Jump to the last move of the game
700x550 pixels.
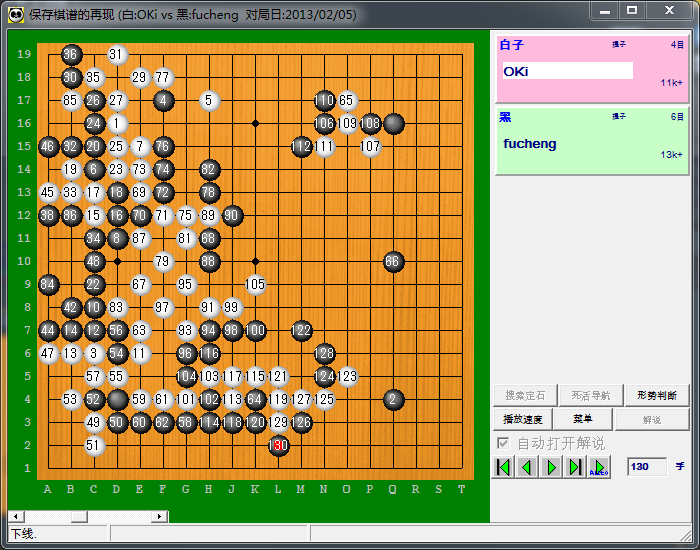pyautogui.click(x=575, y=467)
